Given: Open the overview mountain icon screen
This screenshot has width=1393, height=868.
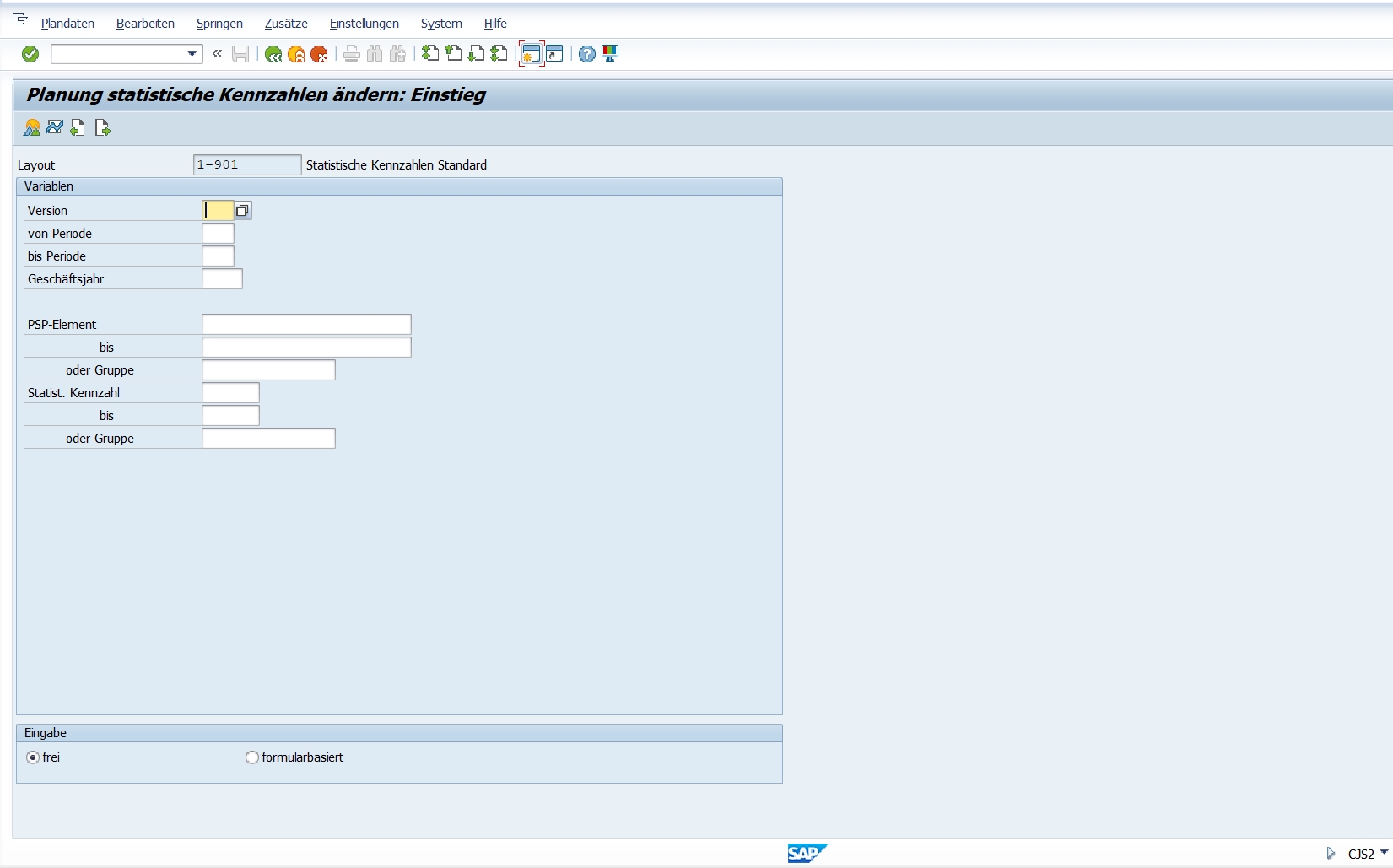Looking at the screenshot, I should [32, 127].
